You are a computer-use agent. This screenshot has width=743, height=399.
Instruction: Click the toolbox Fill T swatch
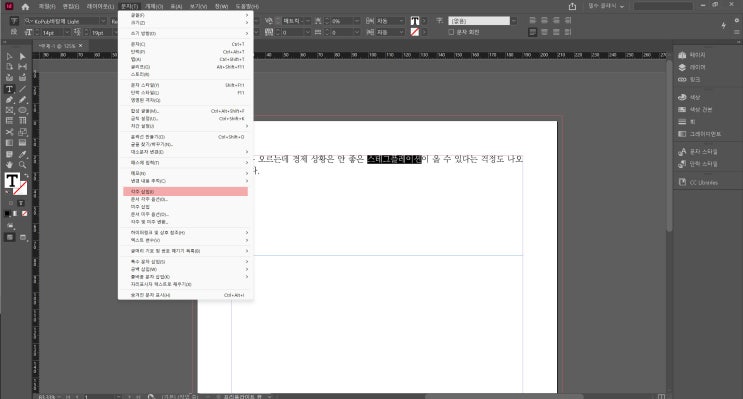pos(12,181)
